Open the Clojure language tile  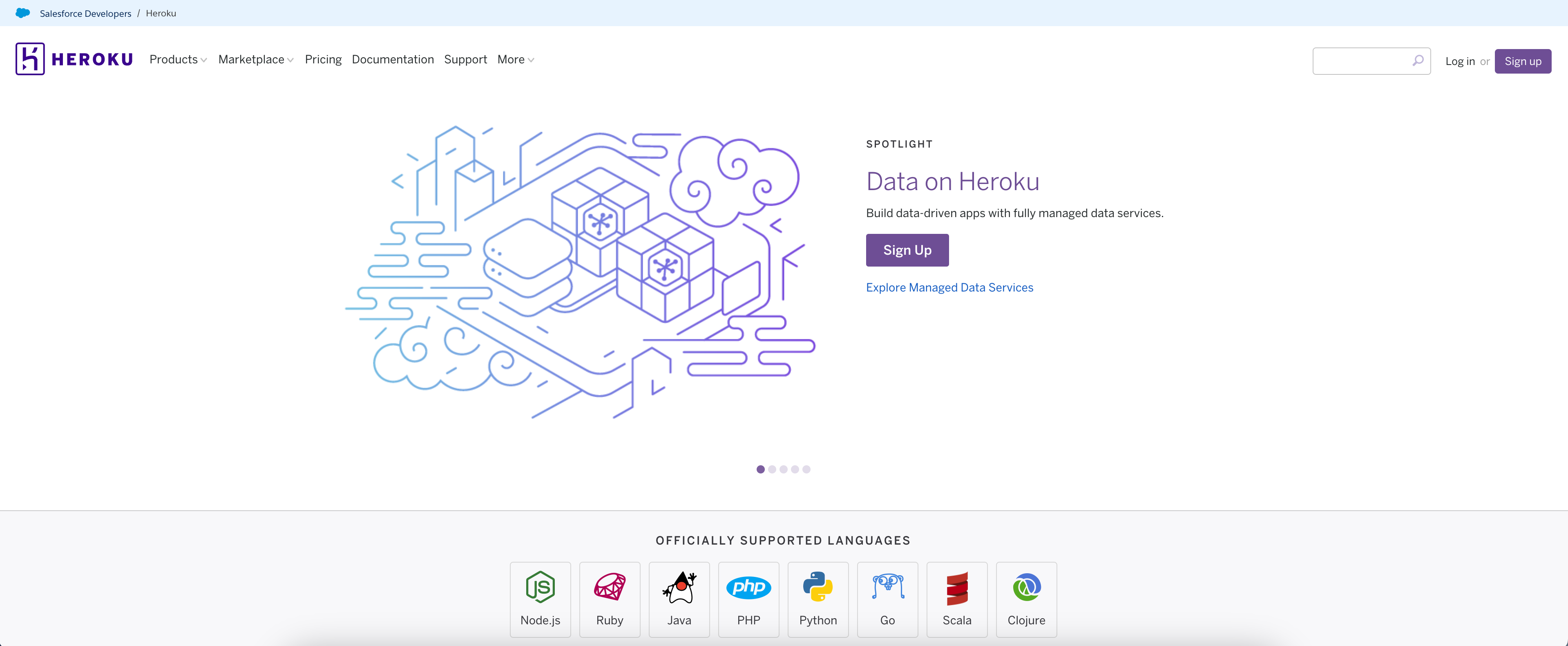tap(1026, 600)
